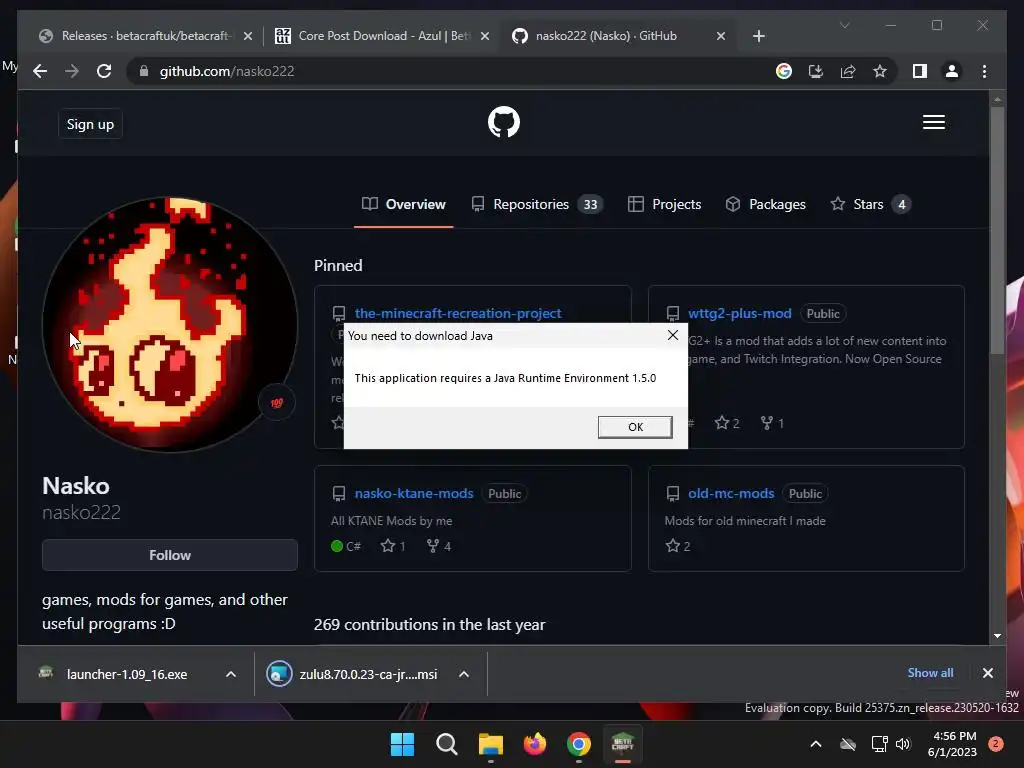Open the nasko-ktane-mods repository

pos(414,494)
